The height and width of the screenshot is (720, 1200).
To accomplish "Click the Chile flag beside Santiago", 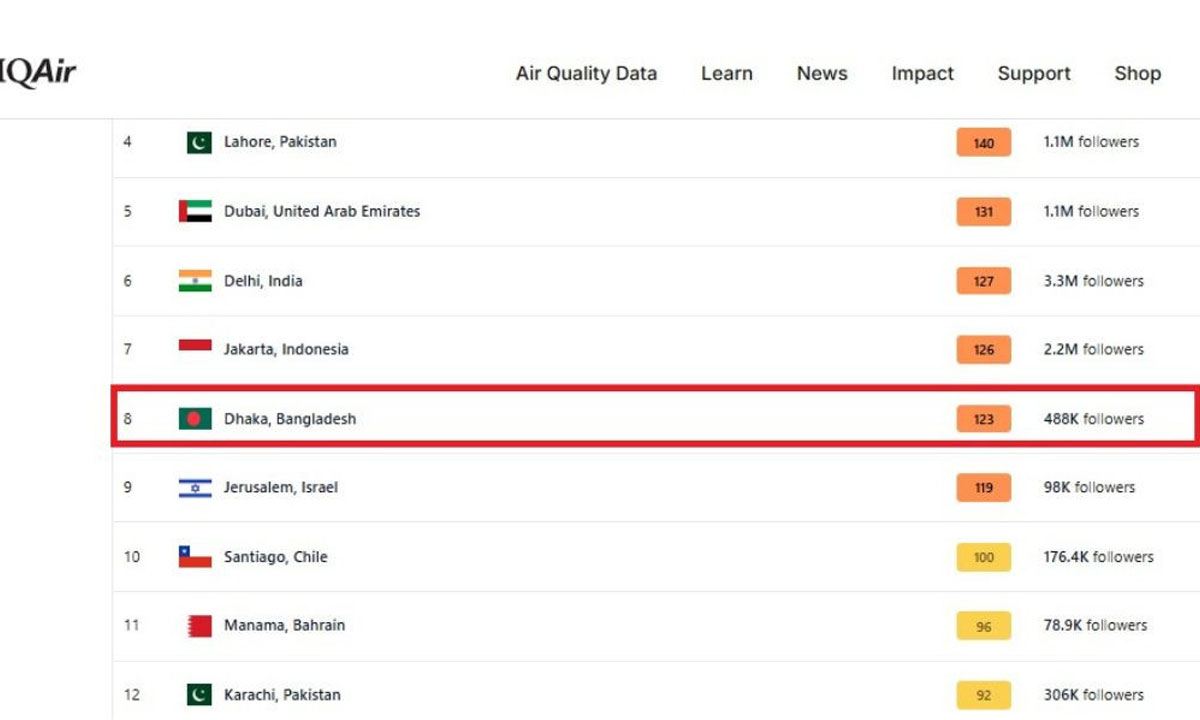I will coord(195,557).
